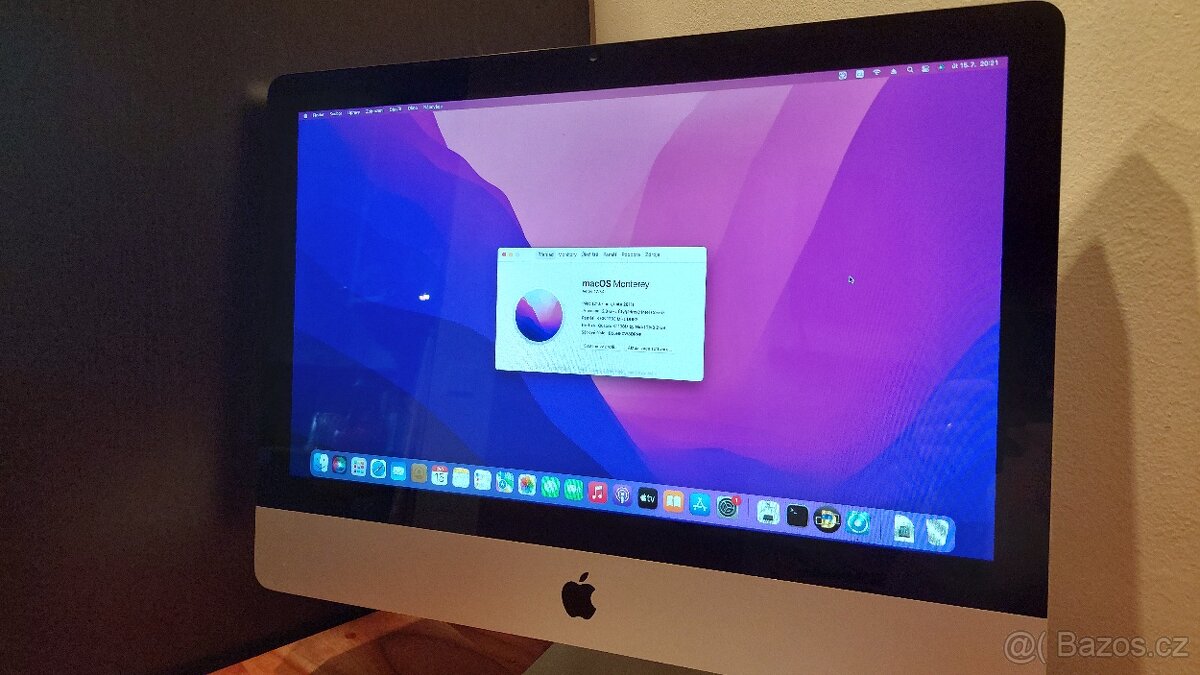Image resolution: width=1200 pixels, height=675 pixels.
Task: Open Calendar app in the dock
Action: click(x=440, y=476)
